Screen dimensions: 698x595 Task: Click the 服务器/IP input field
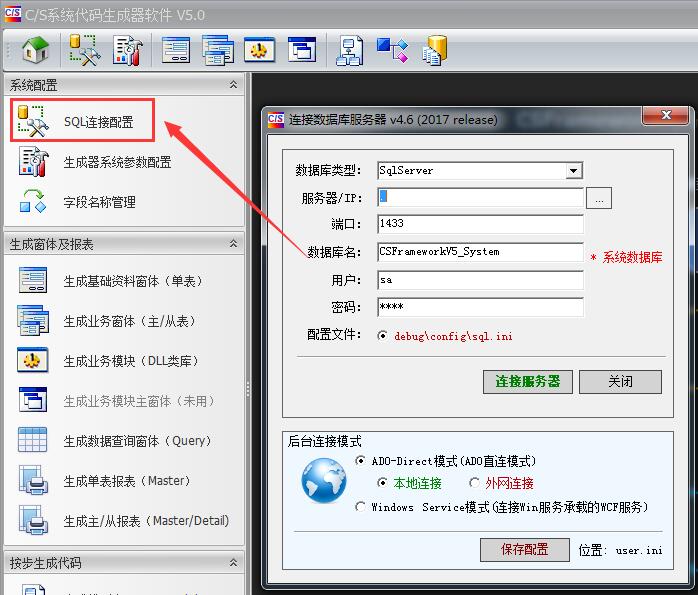480,198
